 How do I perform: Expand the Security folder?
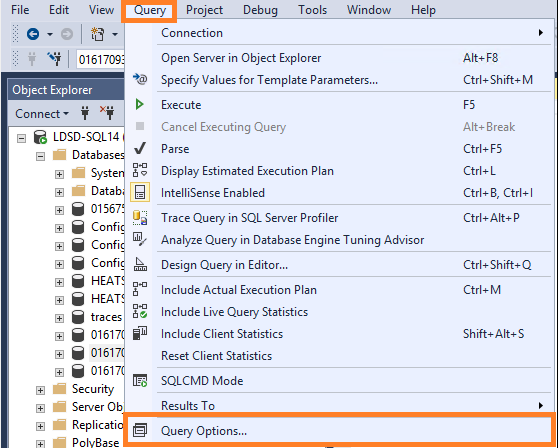click(x=40, y=390)
